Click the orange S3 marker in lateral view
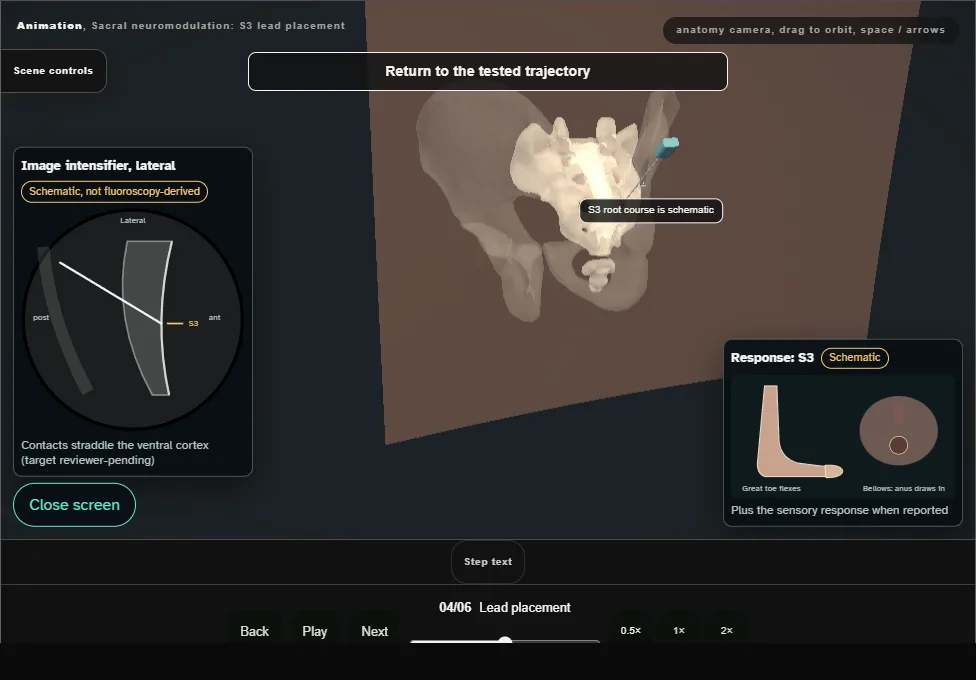Image resolution: width=976 pixels, height=680 pixels. (183, 323)
